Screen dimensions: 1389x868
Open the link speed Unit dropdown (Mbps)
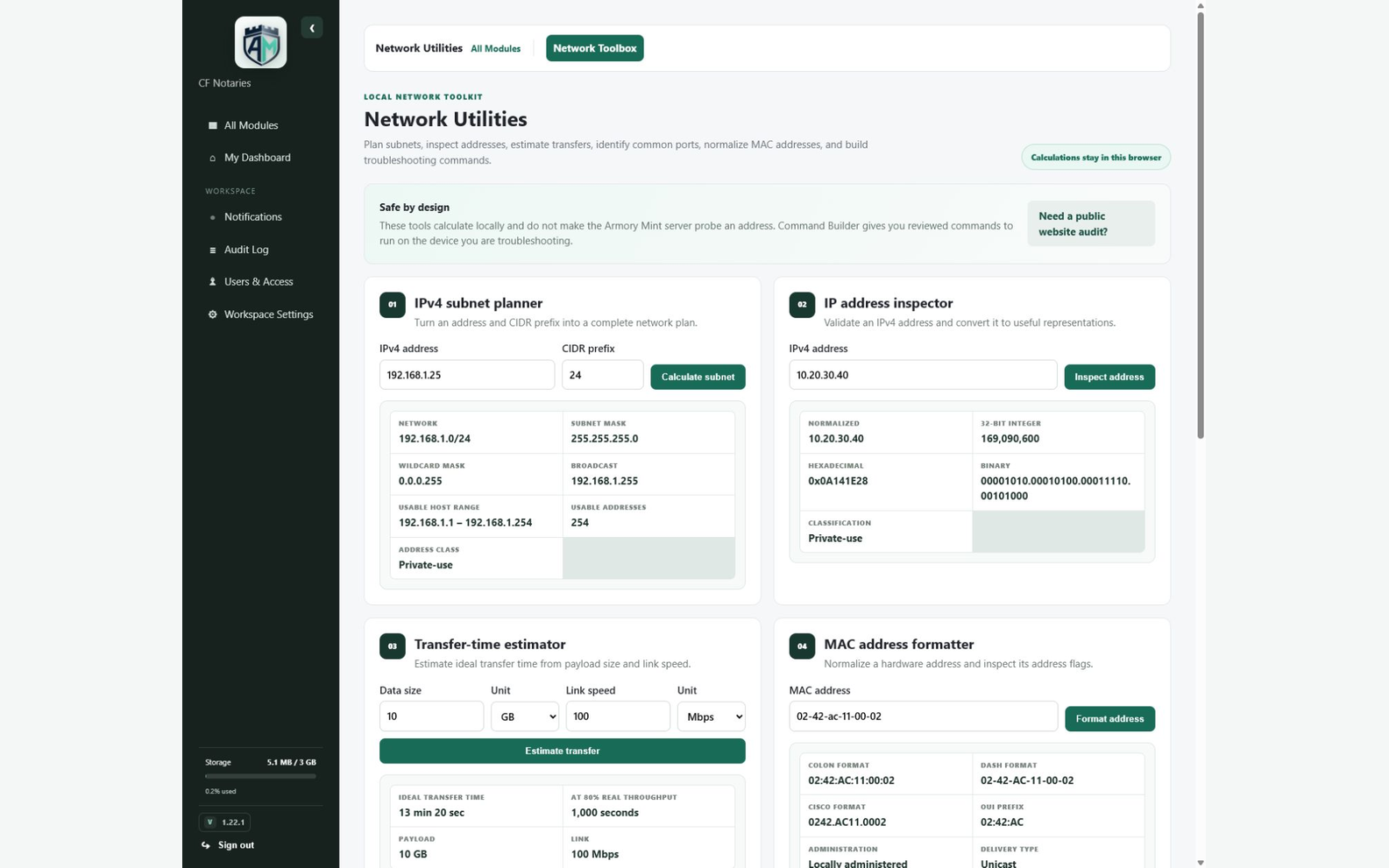[x=711, y=716]
